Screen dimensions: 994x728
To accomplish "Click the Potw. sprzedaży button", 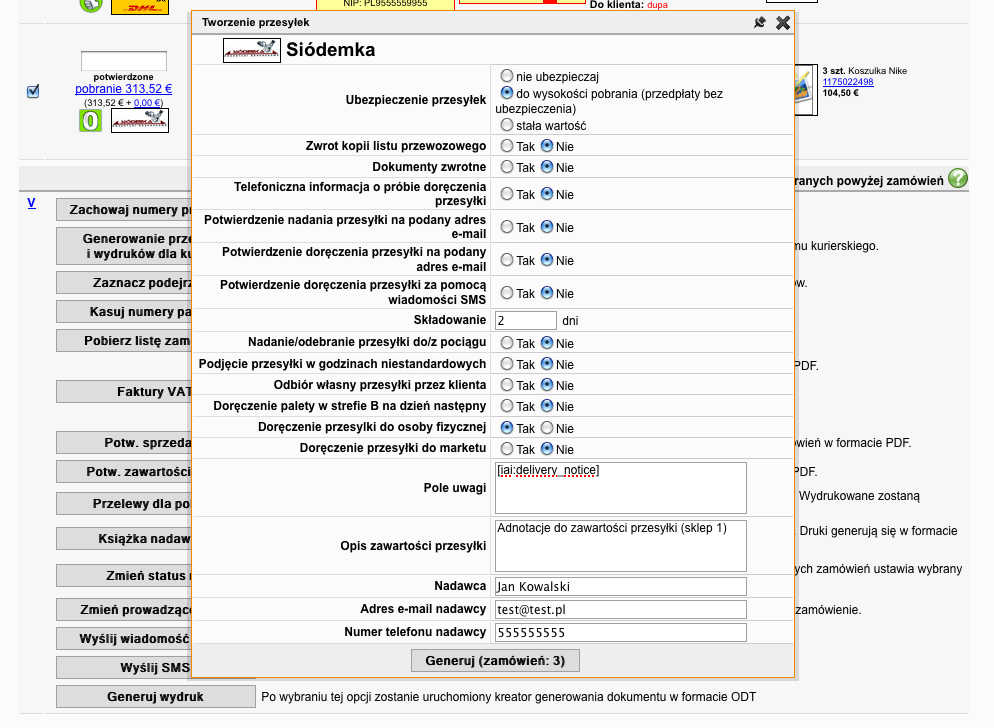I will (124, 443).
